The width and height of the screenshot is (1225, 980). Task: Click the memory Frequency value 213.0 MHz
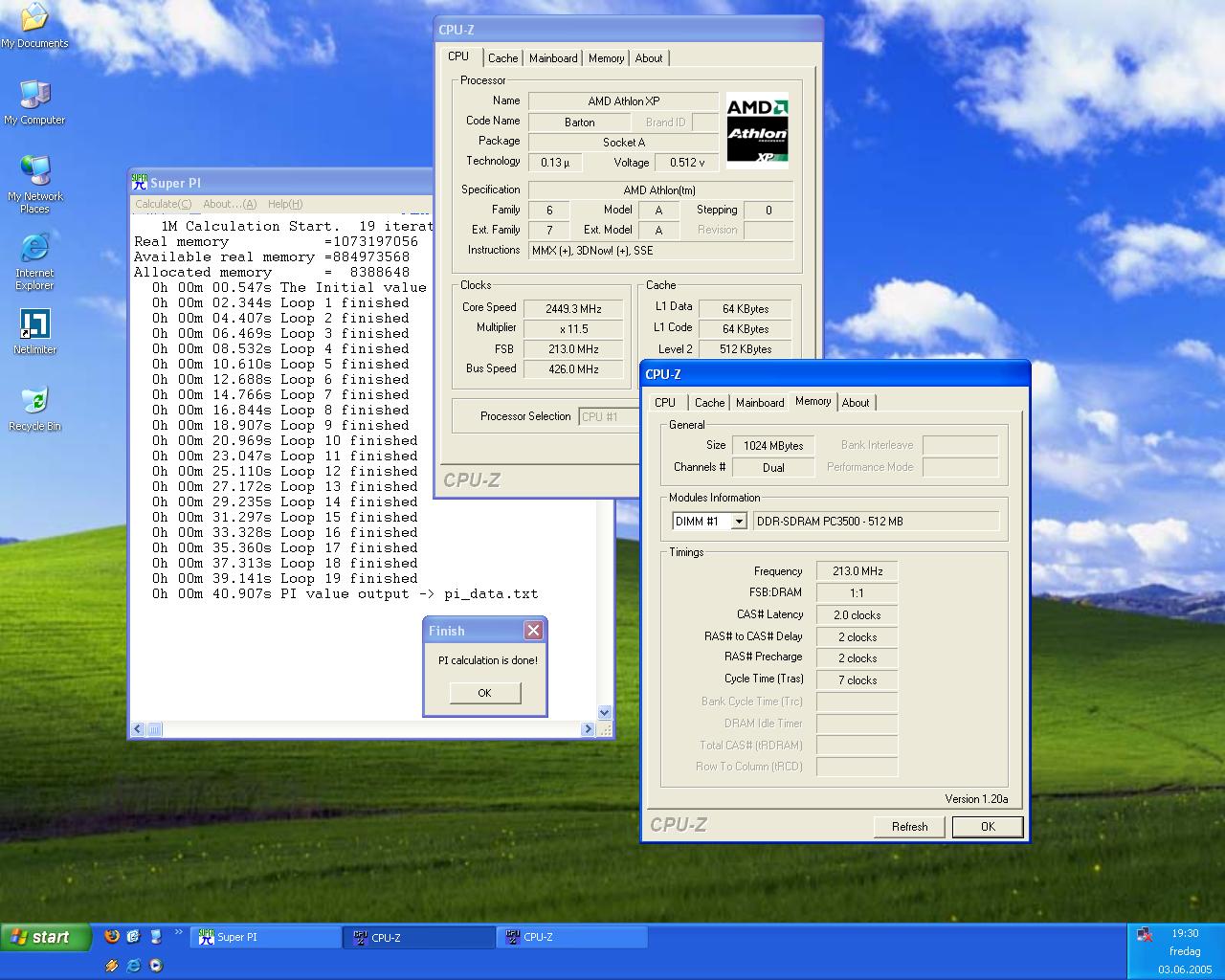[857, 571]
